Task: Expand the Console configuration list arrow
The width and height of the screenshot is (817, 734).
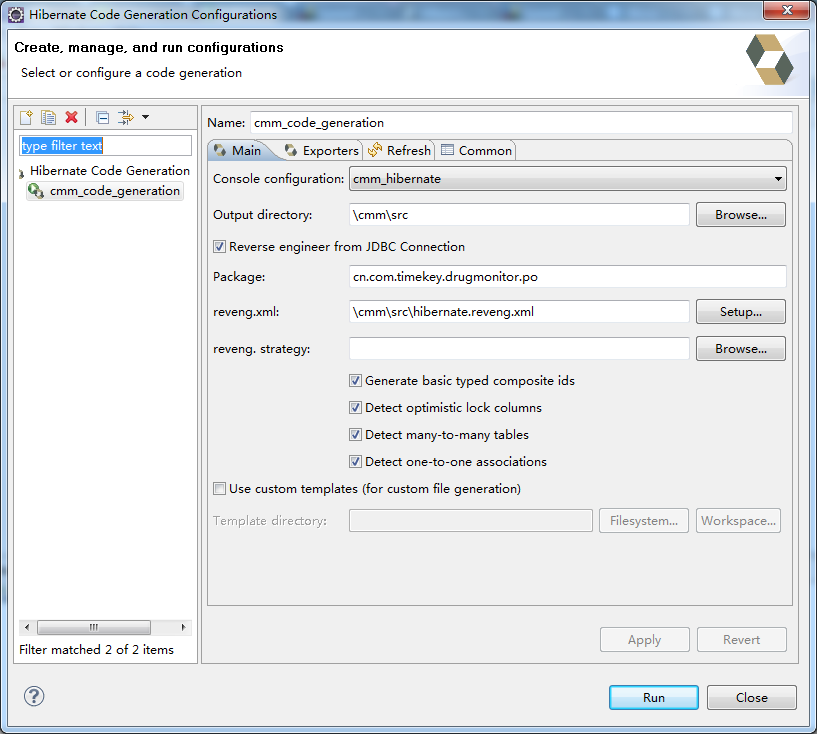Action: (x=778, y=179)
